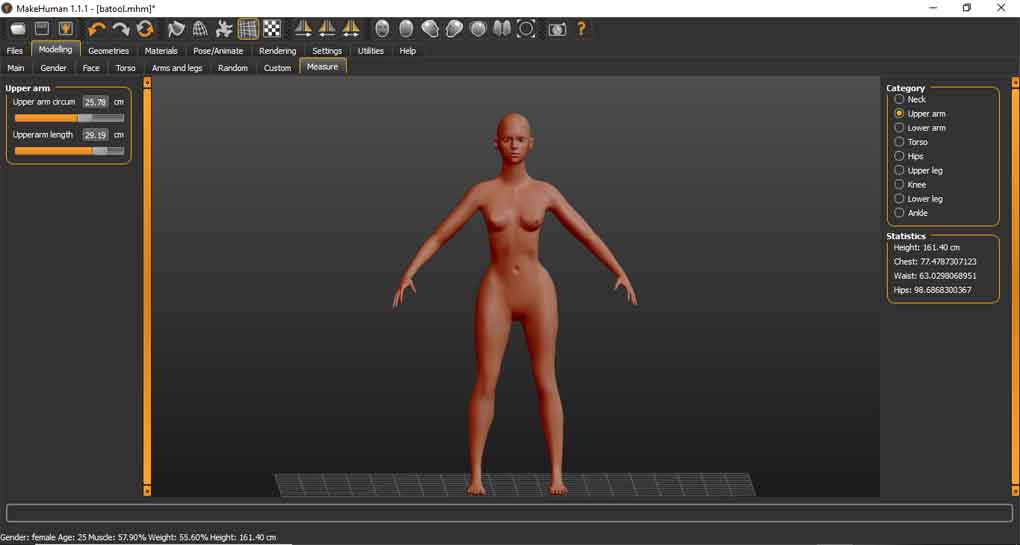Image resolution: width=1020 pixels, height=545 pixels.
Task: Click symmetry icon with two-way arrow
Action: click(351, 29)
